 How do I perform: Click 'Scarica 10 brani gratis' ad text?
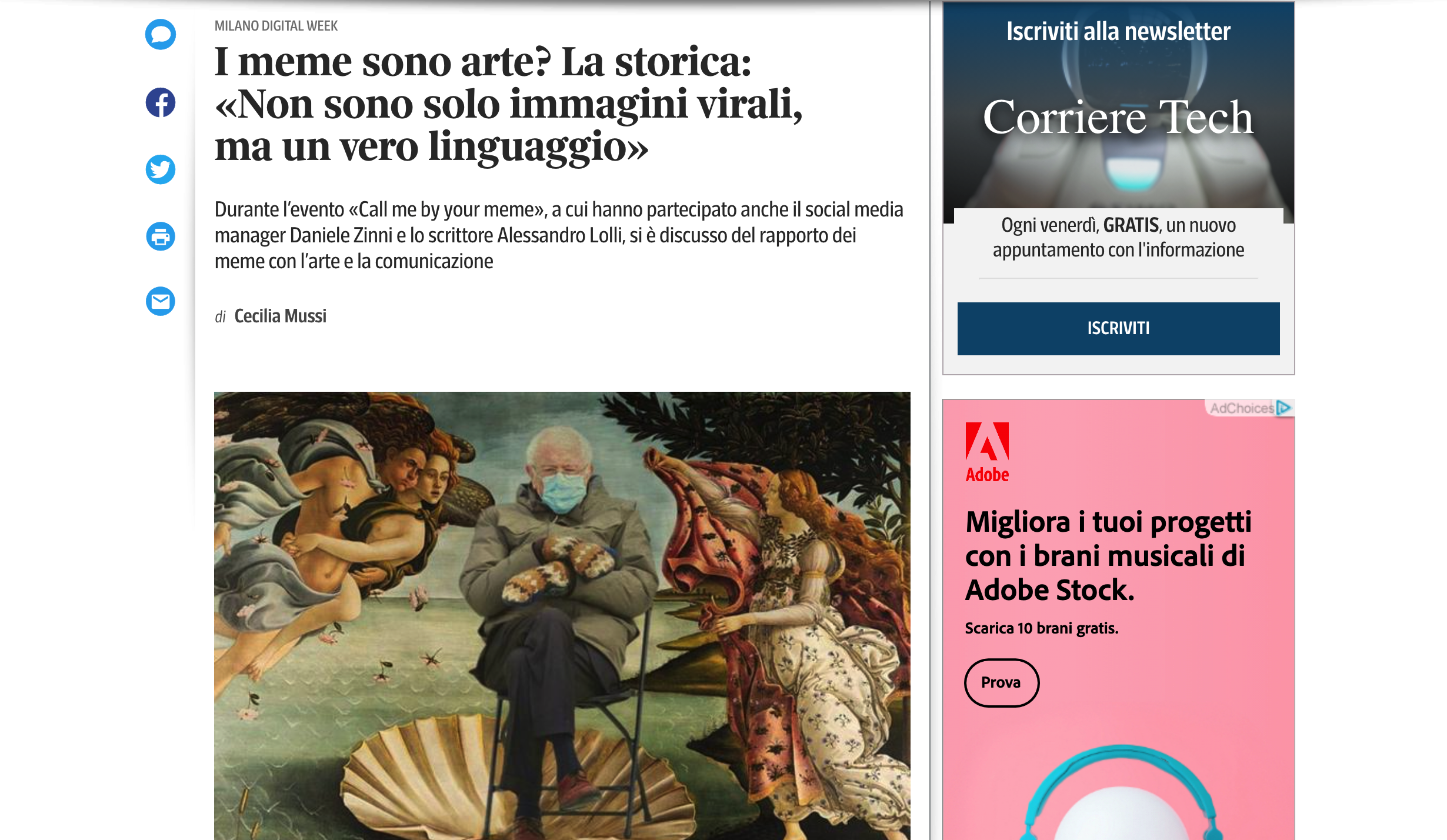point(1042,628)
